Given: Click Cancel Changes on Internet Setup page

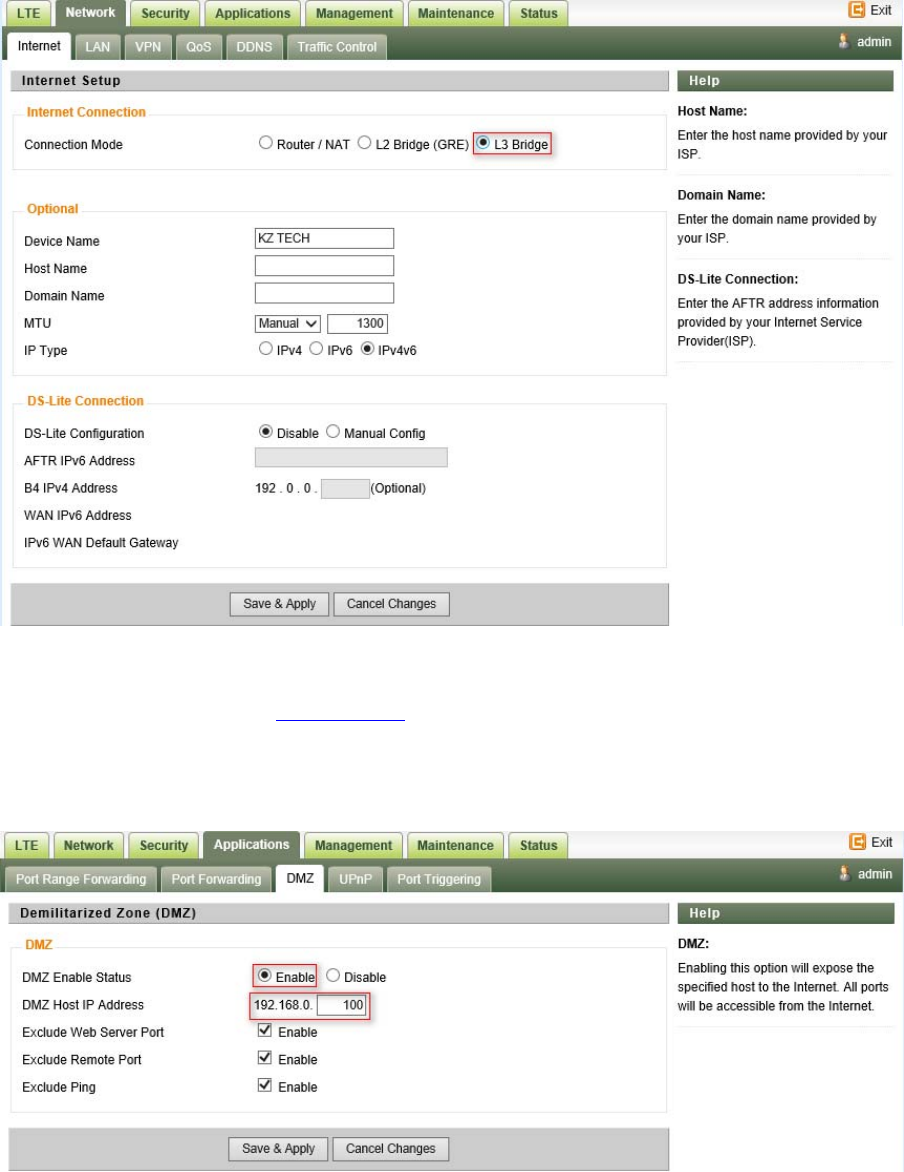Looking at the screenshot, I should [x=391, y=604].
